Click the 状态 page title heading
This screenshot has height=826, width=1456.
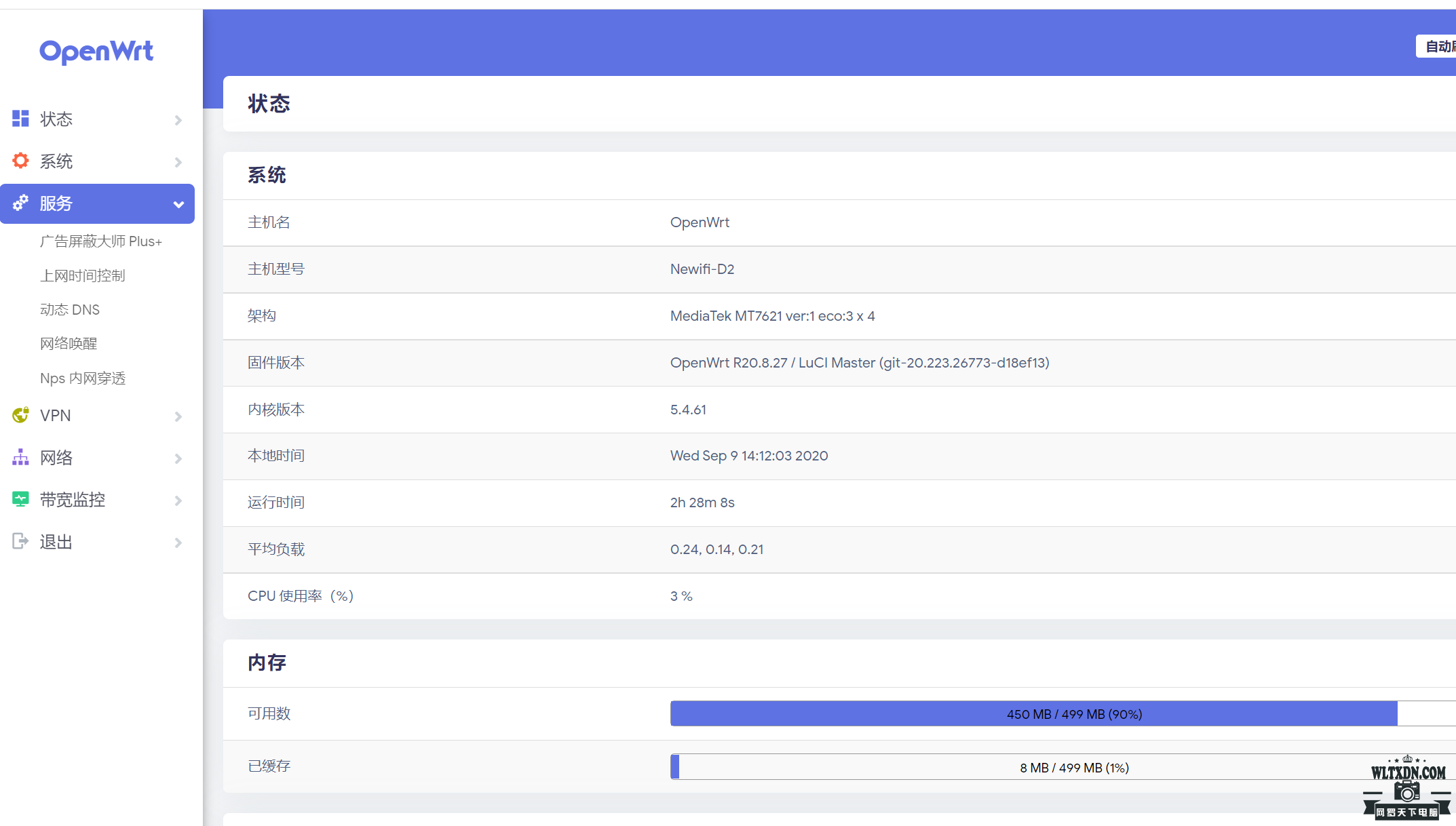269,104
